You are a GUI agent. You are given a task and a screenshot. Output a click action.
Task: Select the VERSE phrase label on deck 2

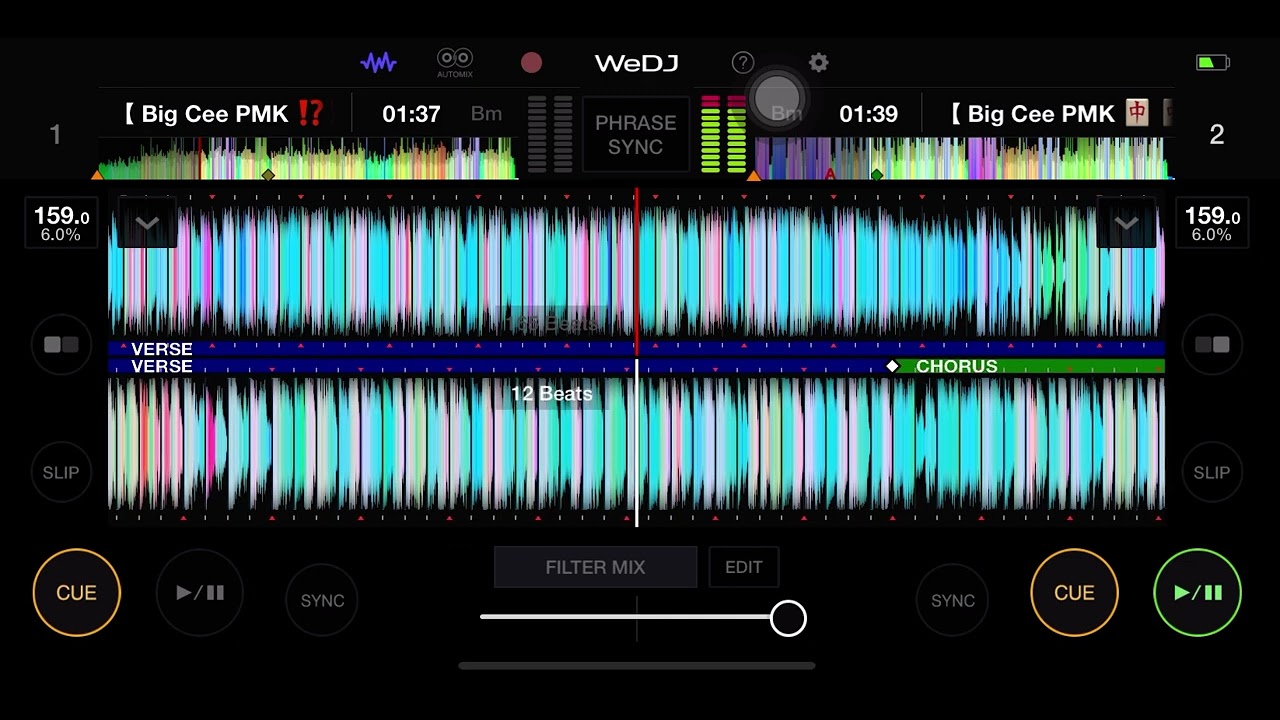pos(162,367)
